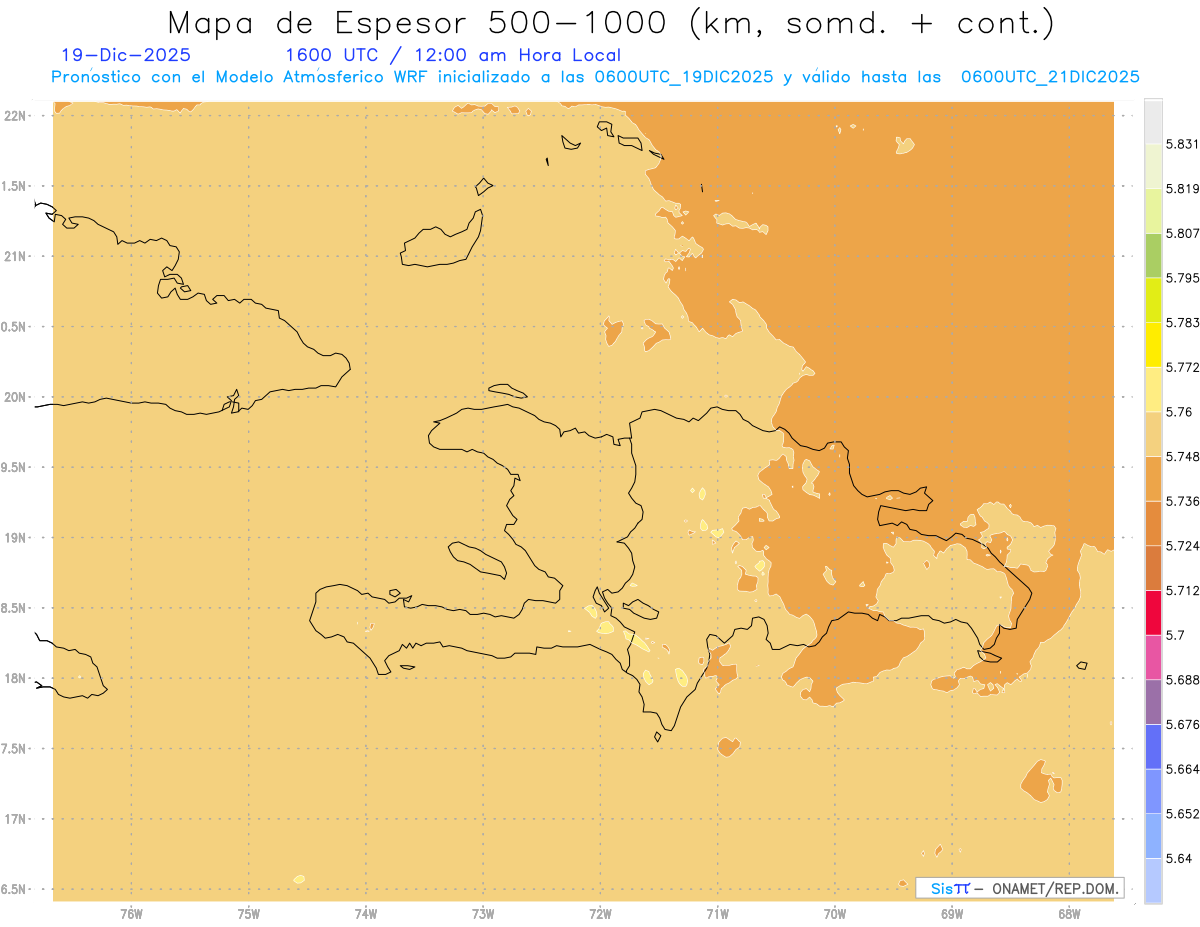Click the legend value 5.652
The image size is (1200, 927).
click(1183, 814)
